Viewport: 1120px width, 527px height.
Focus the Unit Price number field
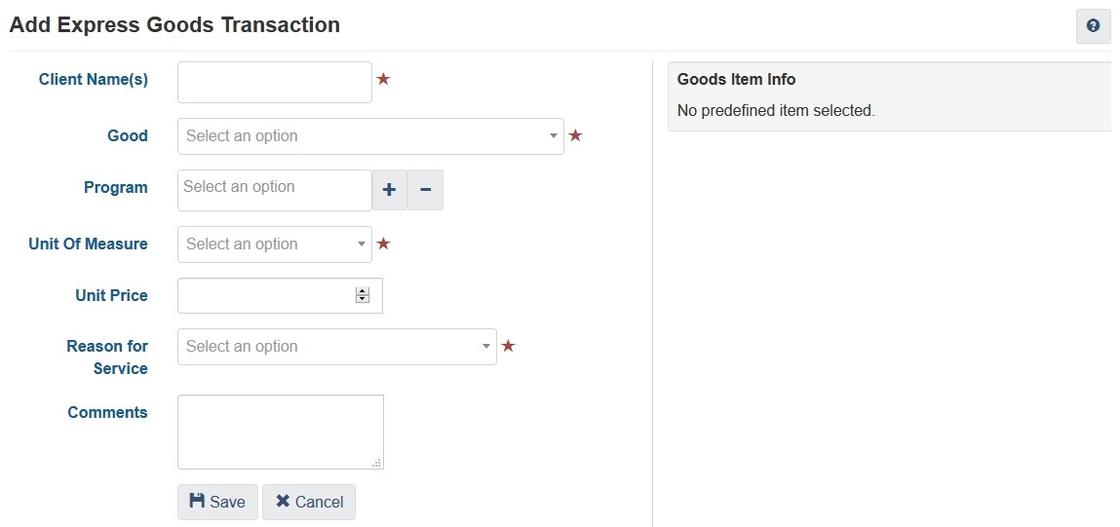point(265,295)
